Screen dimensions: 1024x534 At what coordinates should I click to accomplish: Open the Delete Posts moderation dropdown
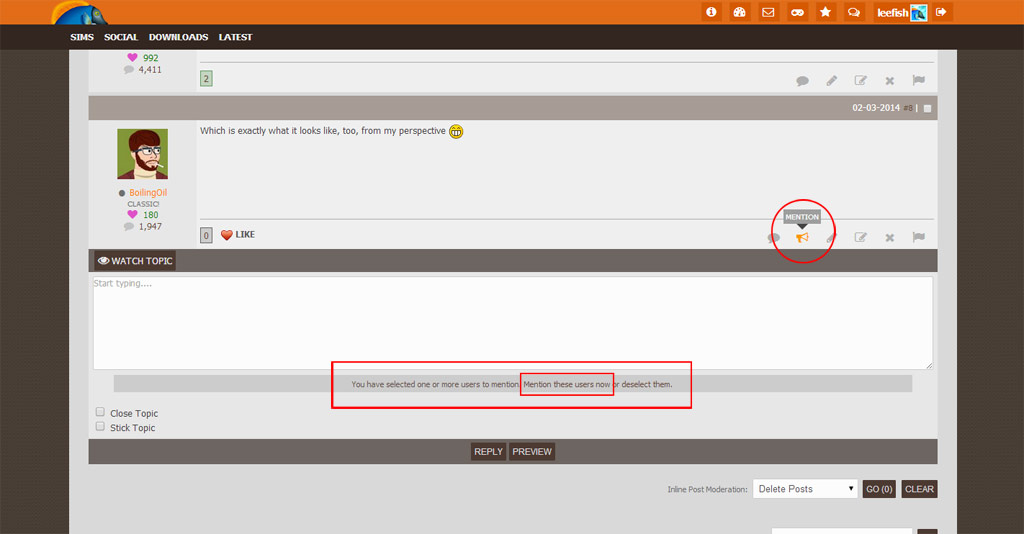805,489
